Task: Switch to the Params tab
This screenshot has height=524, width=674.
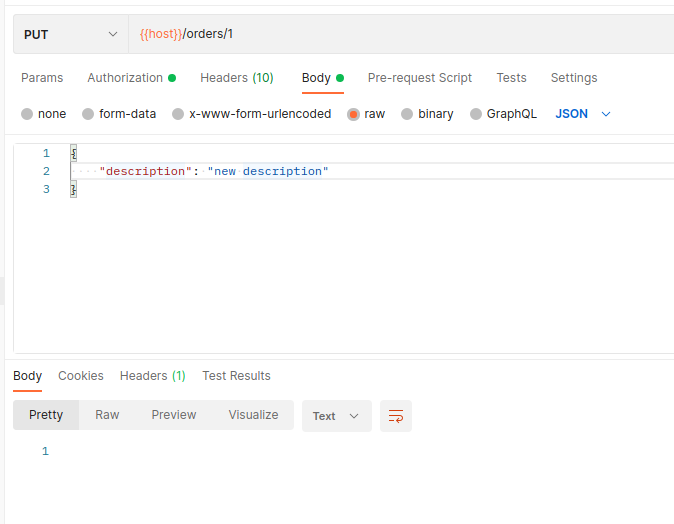Action: coord(42,78)
